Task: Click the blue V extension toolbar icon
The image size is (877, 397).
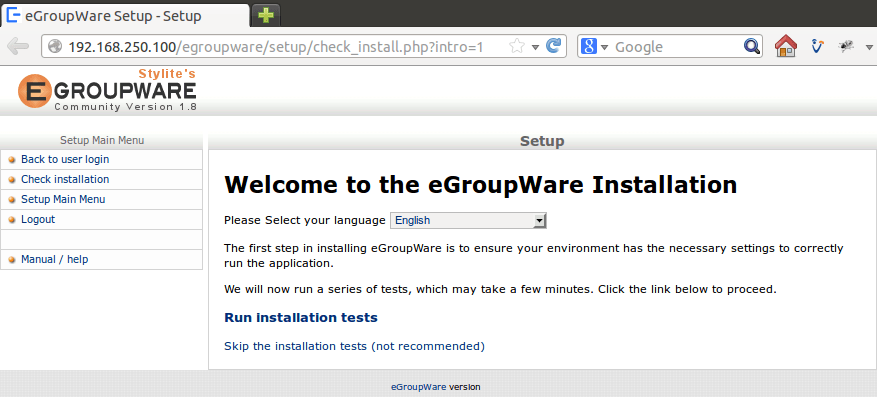Action: [x=817, y=46]
